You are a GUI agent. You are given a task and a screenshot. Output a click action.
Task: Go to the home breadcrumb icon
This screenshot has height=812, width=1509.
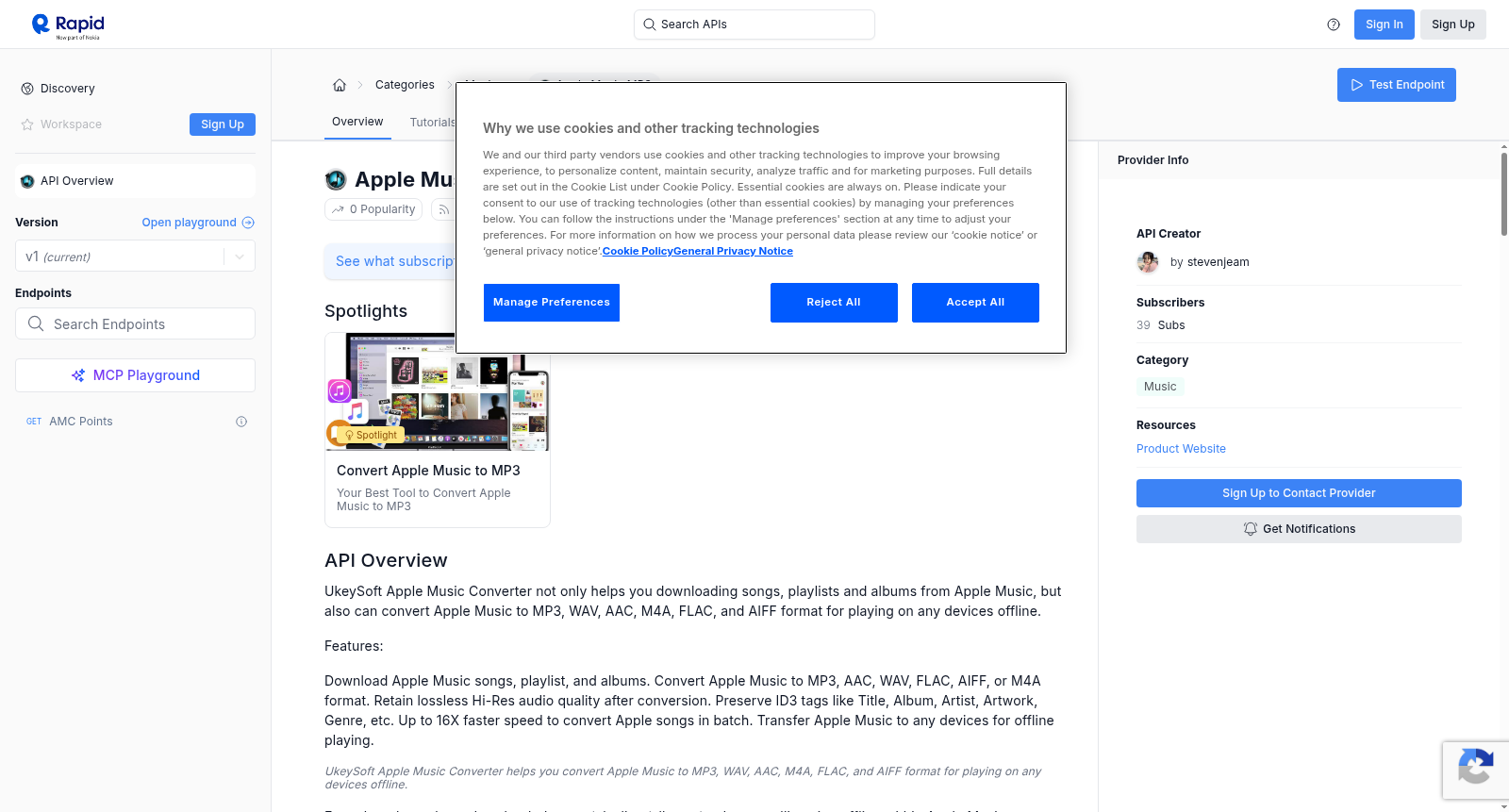(x=340, y=85)
